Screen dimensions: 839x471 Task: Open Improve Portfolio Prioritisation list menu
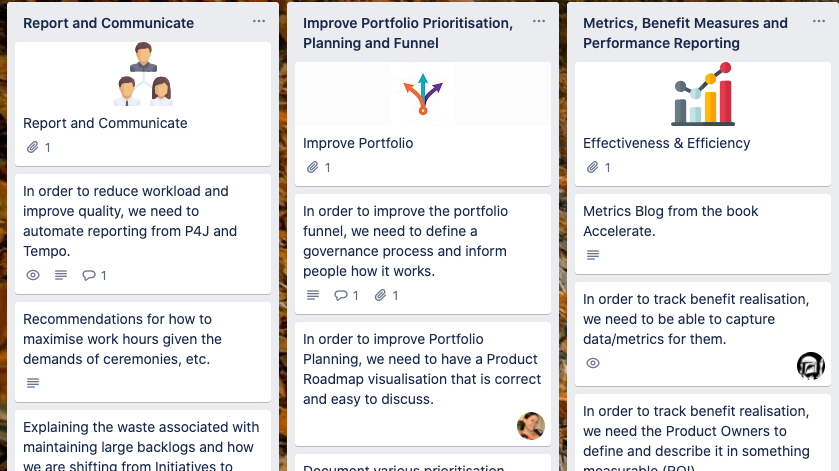pos(539,22)
